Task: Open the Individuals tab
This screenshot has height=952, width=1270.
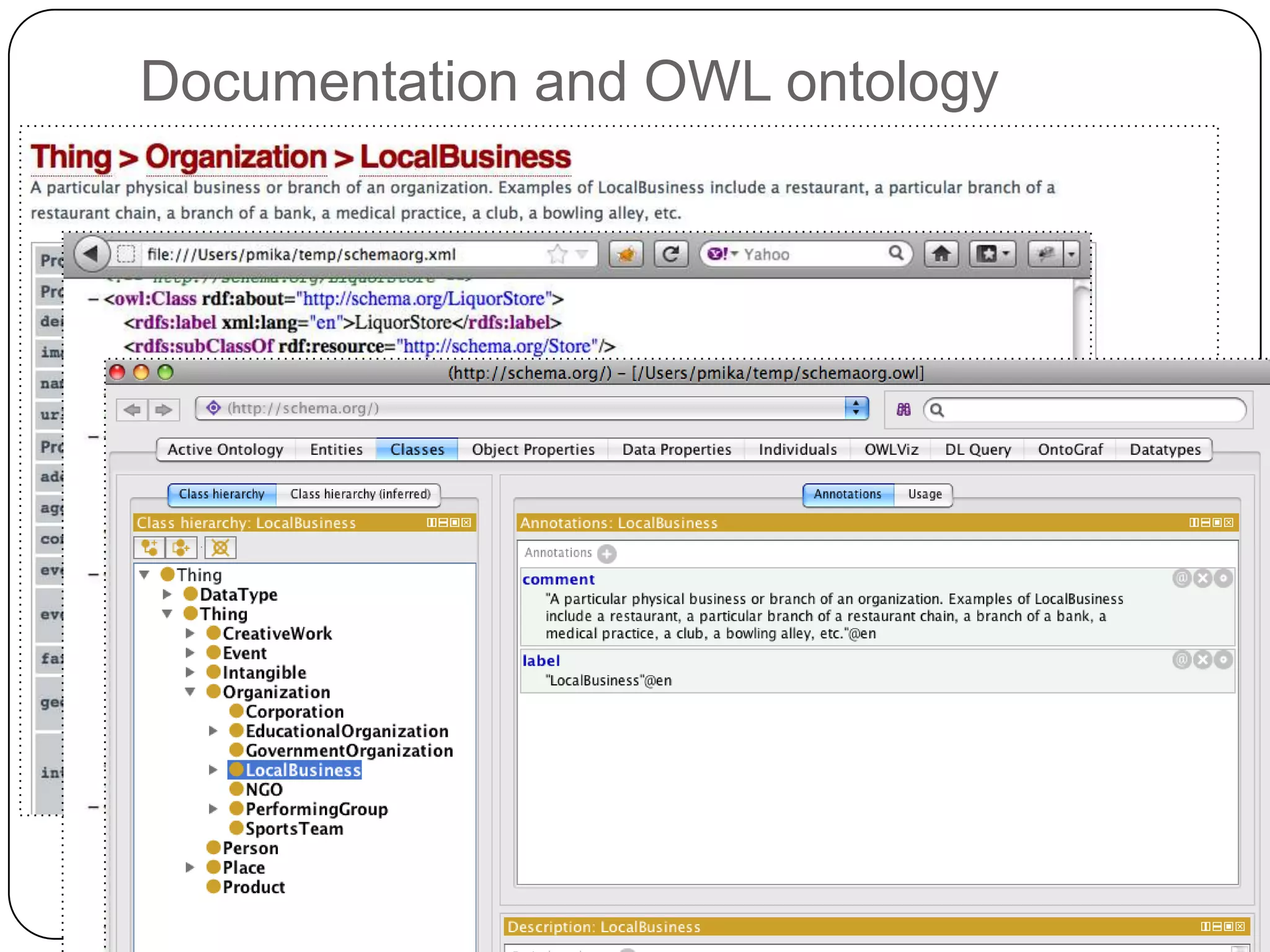Action: pos(797,449)
